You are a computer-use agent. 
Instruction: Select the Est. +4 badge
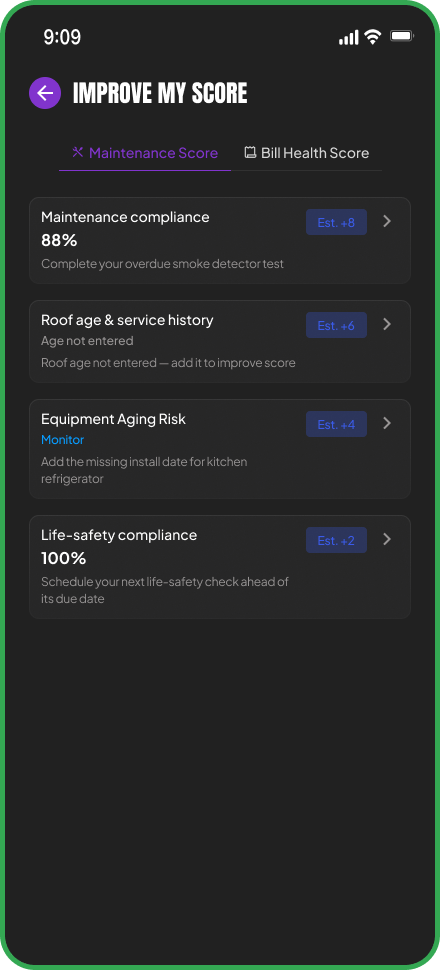pos(336,424)
